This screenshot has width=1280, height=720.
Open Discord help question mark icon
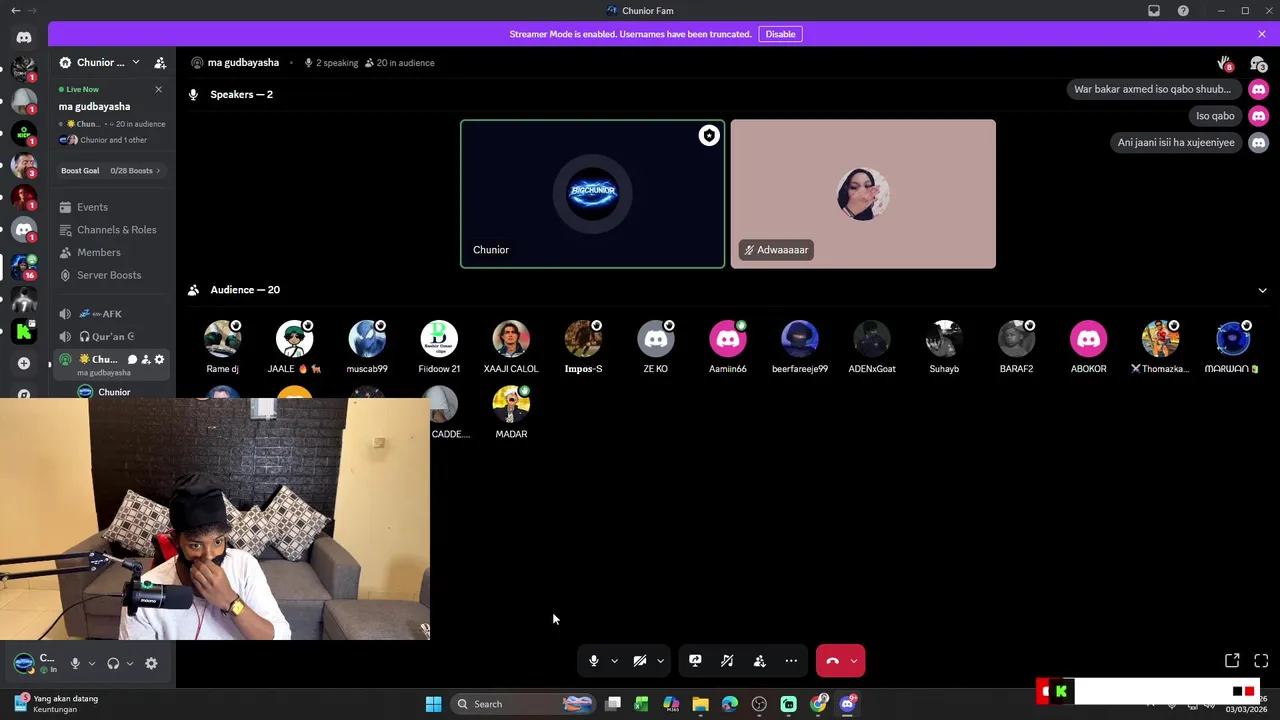pos(1183,11)
